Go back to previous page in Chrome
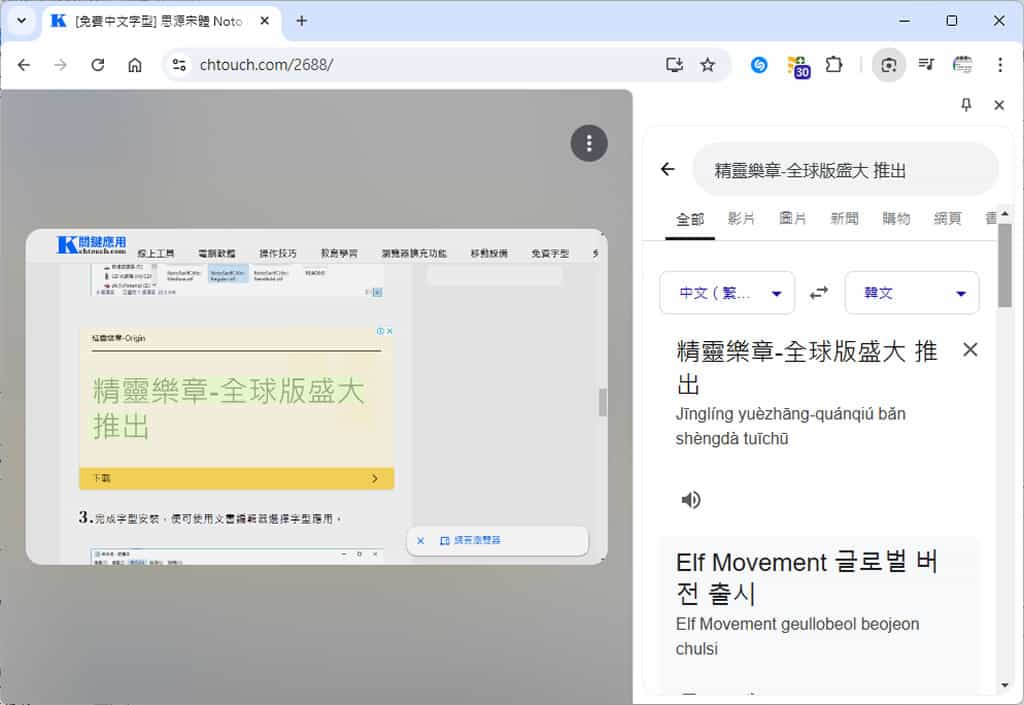1024x705 pixels. point(24,65)
